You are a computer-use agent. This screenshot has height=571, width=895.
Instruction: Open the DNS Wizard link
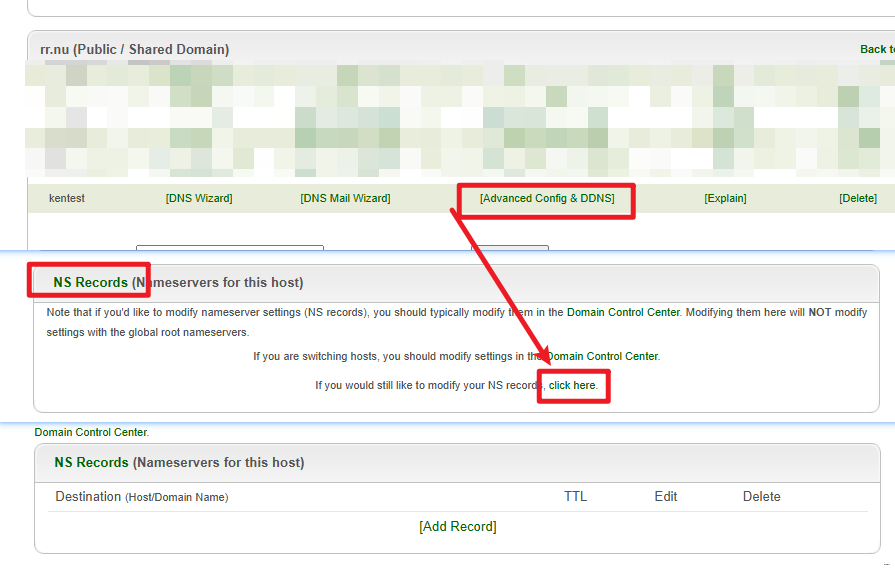199,198
